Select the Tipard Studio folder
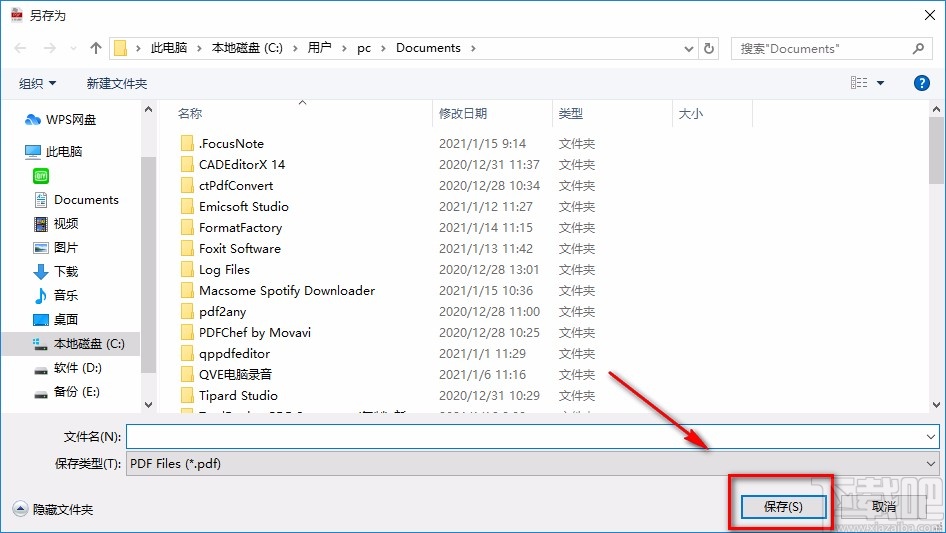 pyautogui.click(x=229, y=396)
